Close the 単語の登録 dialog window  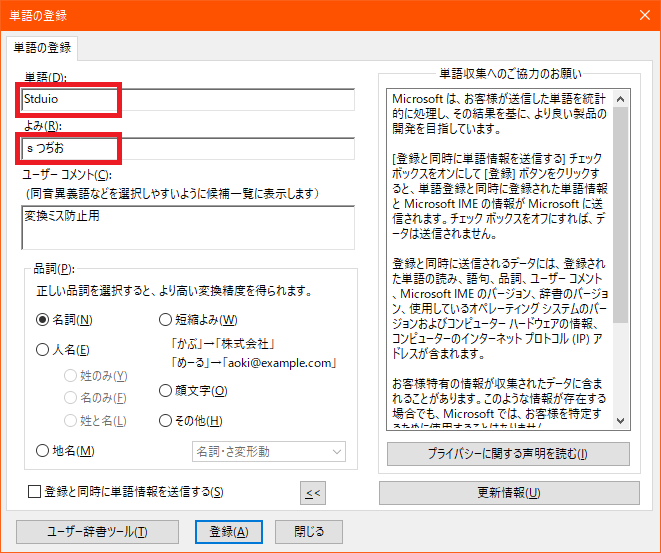(645, 15)
